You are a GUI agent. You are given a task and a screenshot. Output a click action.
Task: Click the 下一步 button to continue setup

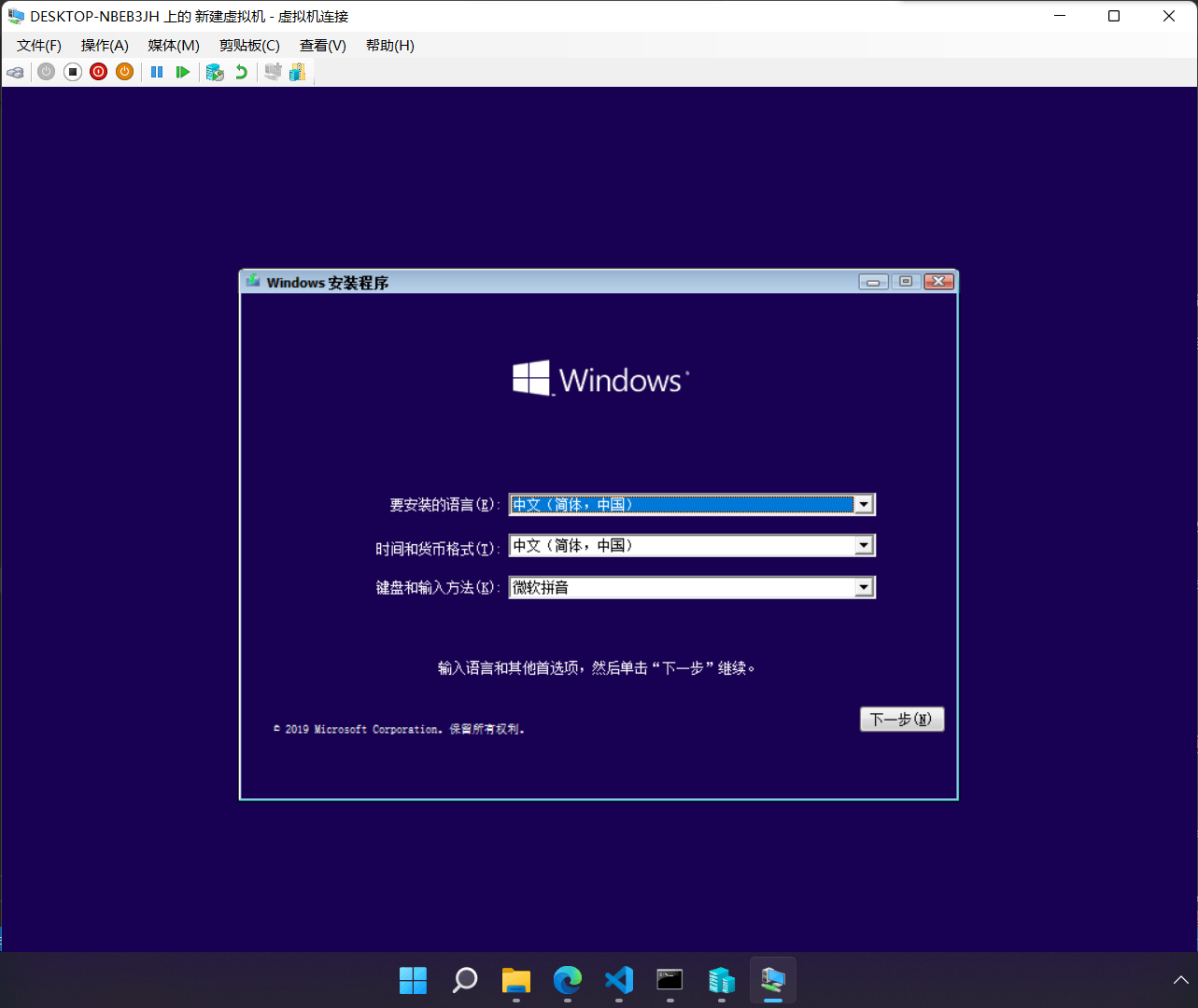[901, 719]
